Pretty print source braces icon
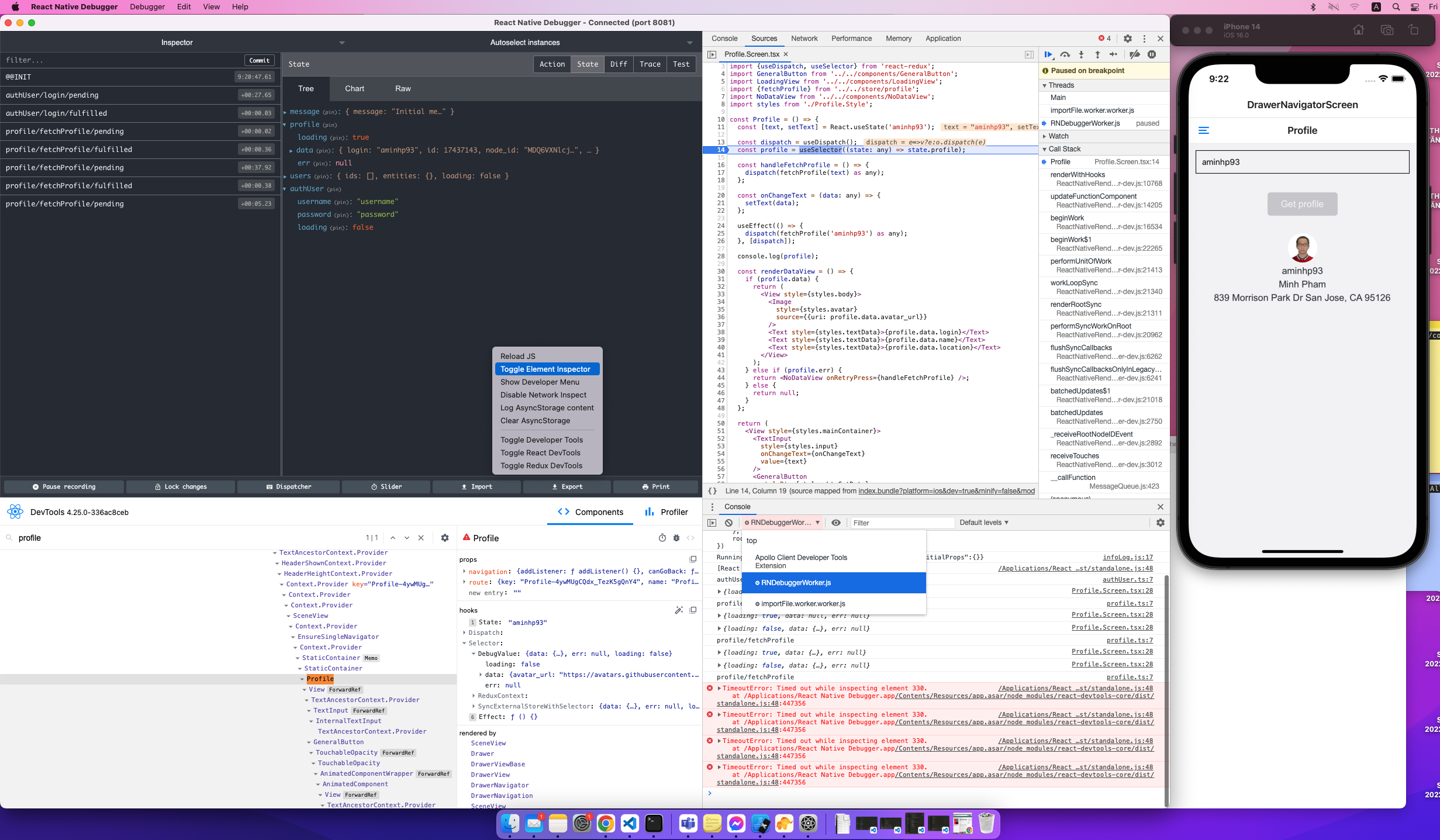The image size is (1440, 840). pos(712,491)
